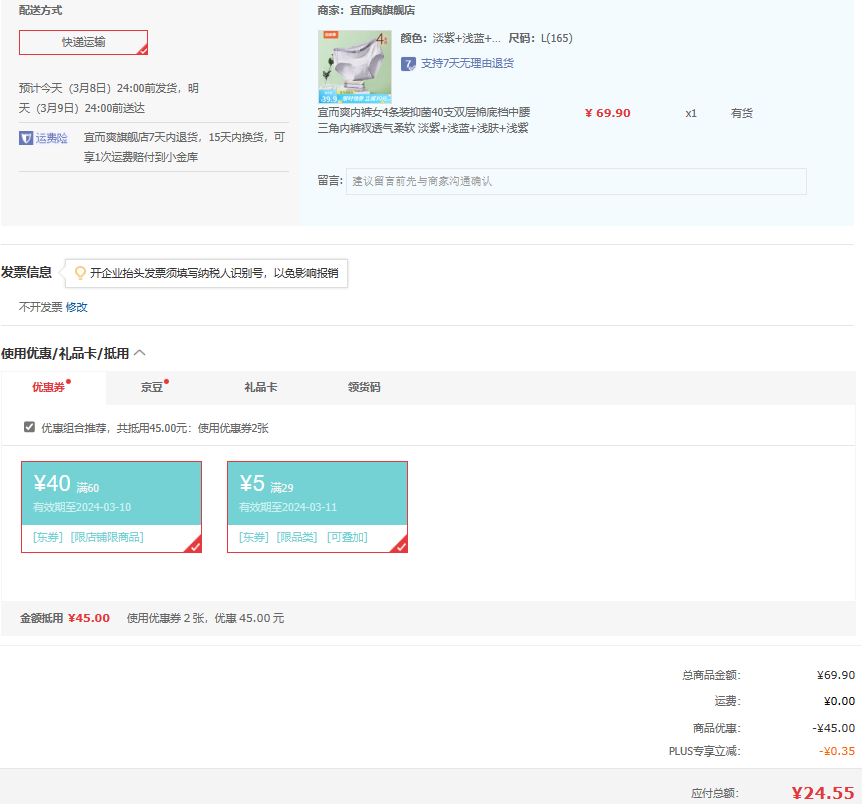Click 有效期至2024-03-10 on ¥40 coupon
Image resolution: width=862 pixels, height=804 pixels.
click(x=82, y=507)
